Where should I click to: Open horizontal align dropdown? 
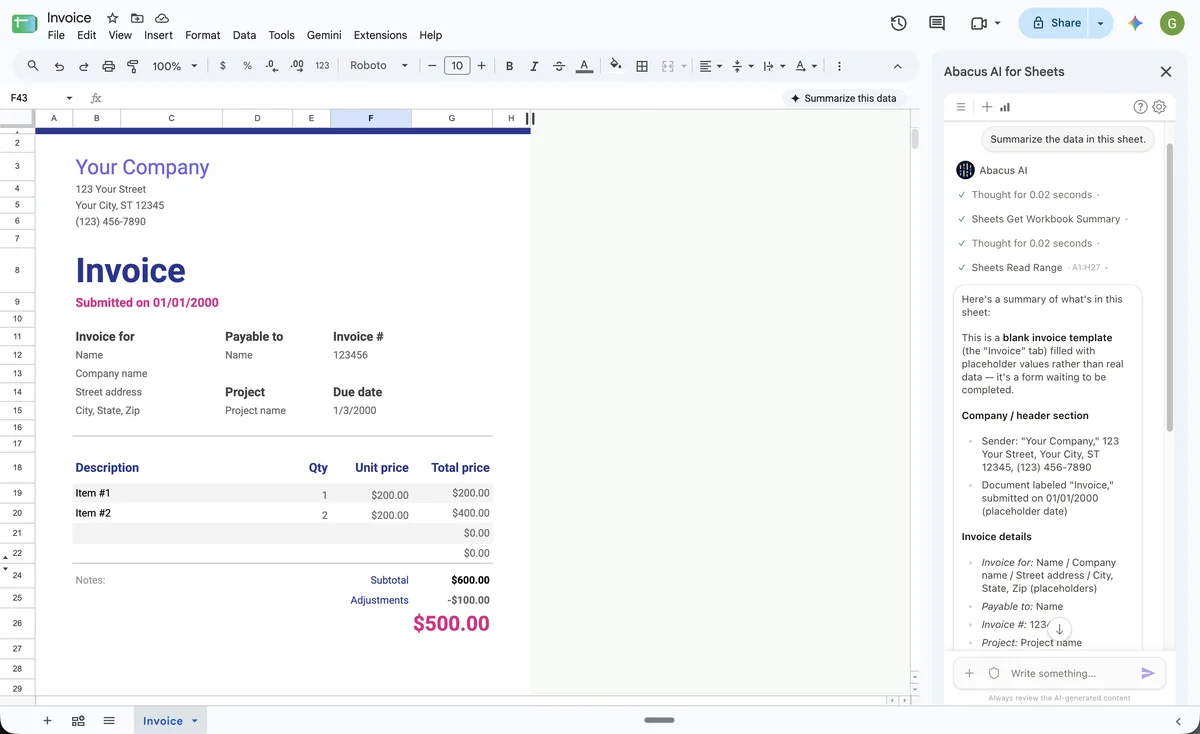point(710,66)
